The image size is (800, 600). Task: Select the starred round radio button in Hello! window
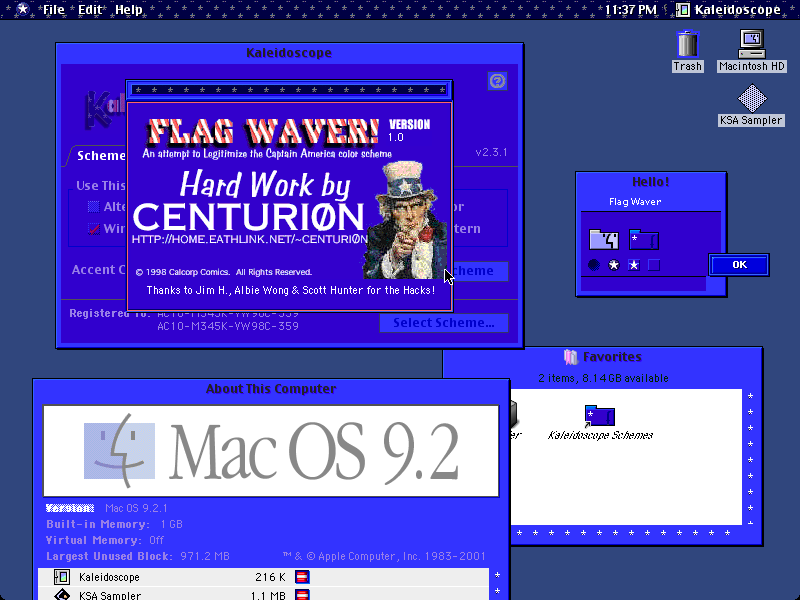click(x=614, y=265)
